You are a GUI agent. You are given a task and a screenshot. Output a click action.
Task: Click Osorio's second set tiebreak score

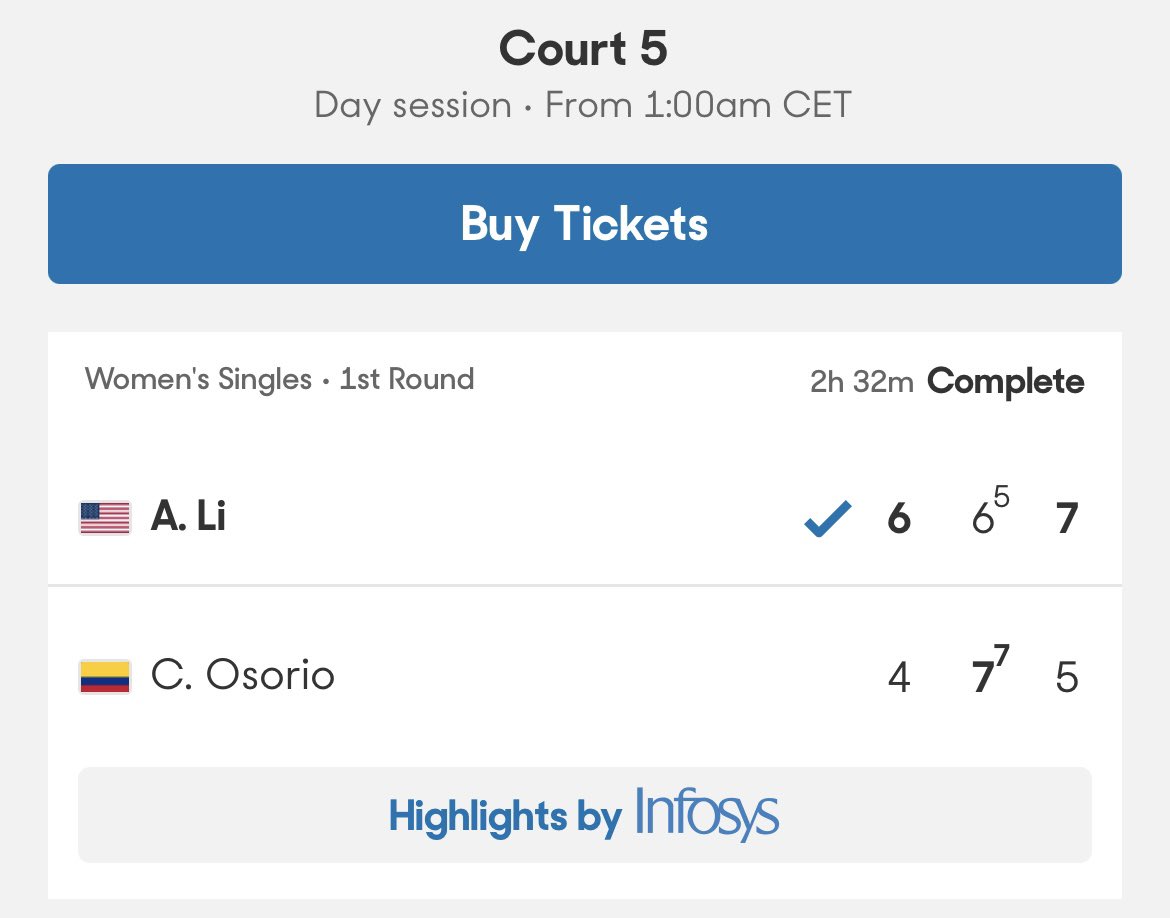click(989, 674)
